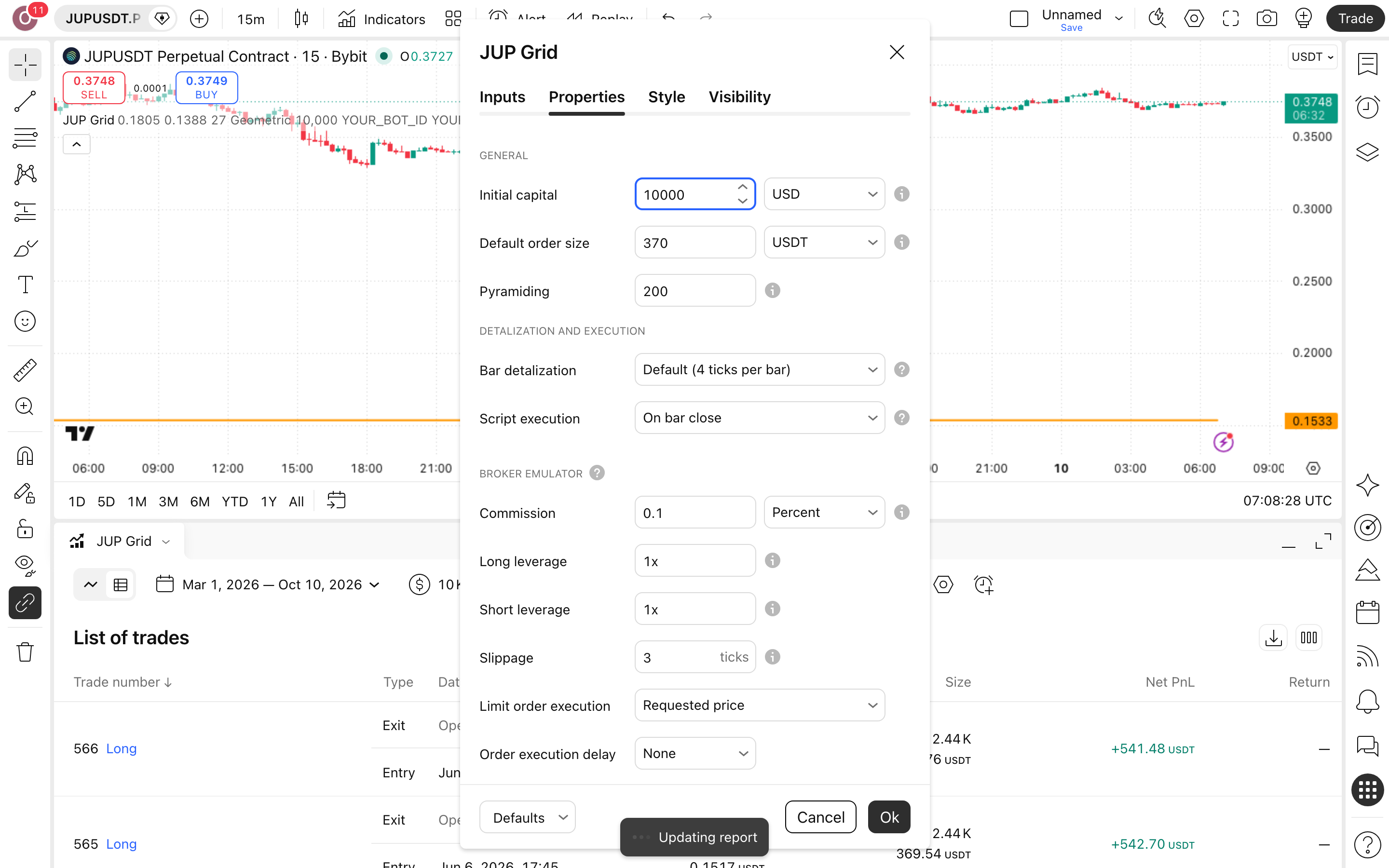
Task: Open the Trade button panel
Action: pos(1355,19)
